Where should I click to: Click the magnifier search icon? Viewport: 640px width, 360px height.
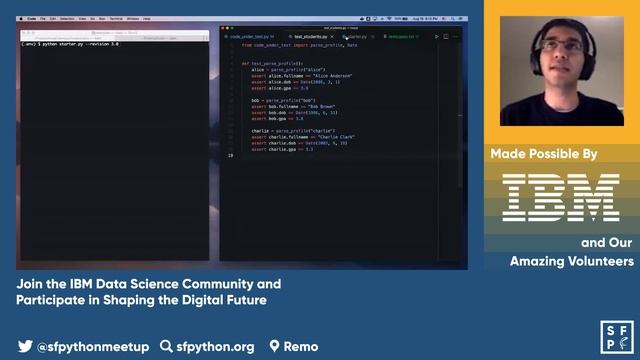click(166, 346)
